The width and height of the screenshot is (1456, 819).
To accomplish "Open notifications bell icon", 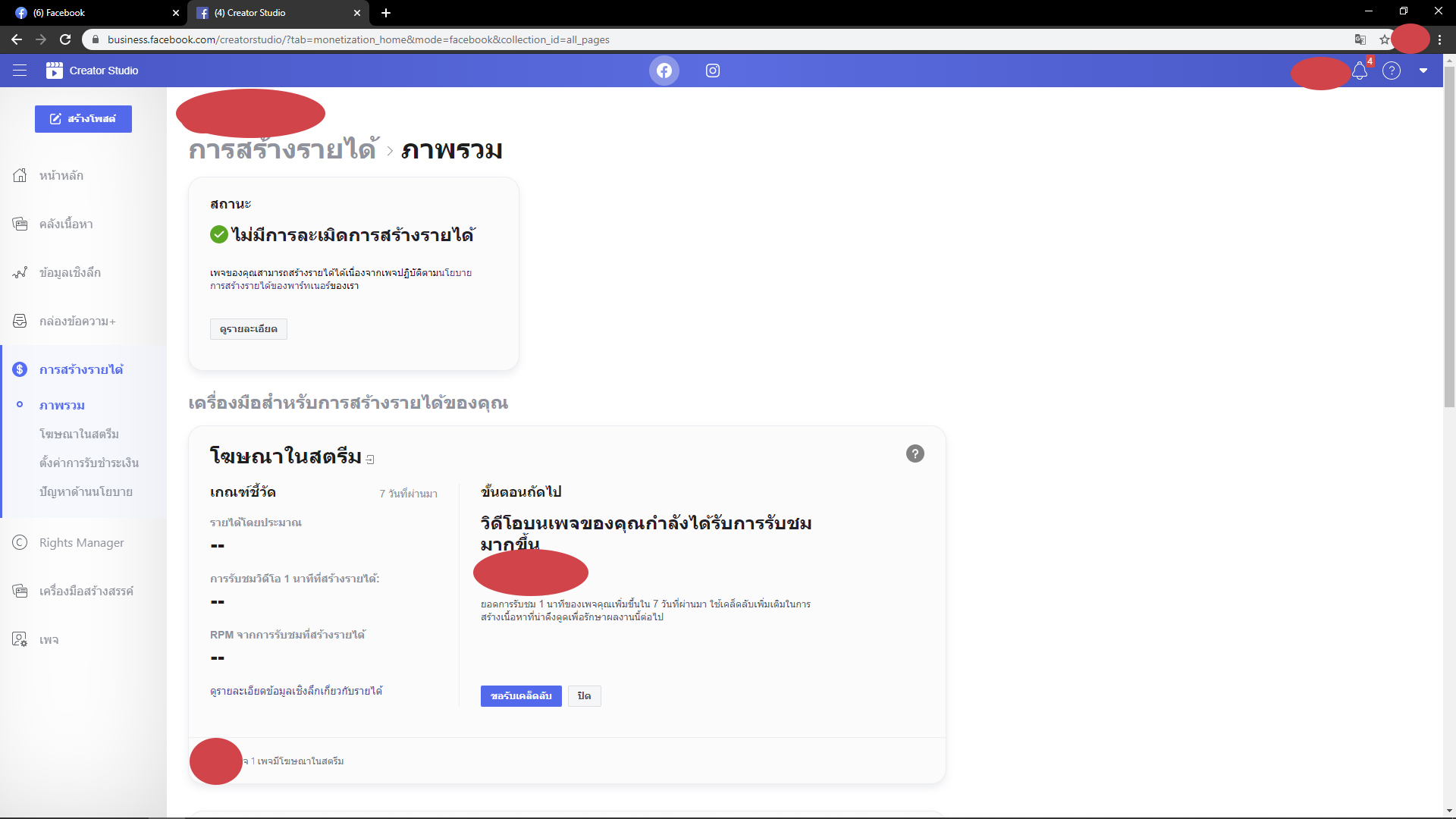I will (1360, 71).
